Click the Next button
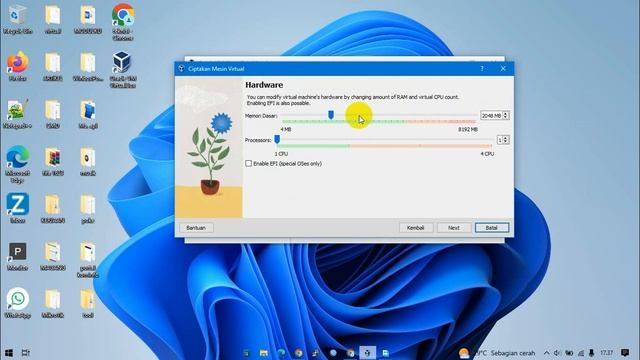Image resolution: width=640 pixels, height=360 pixels. click(x=454, y=228)
